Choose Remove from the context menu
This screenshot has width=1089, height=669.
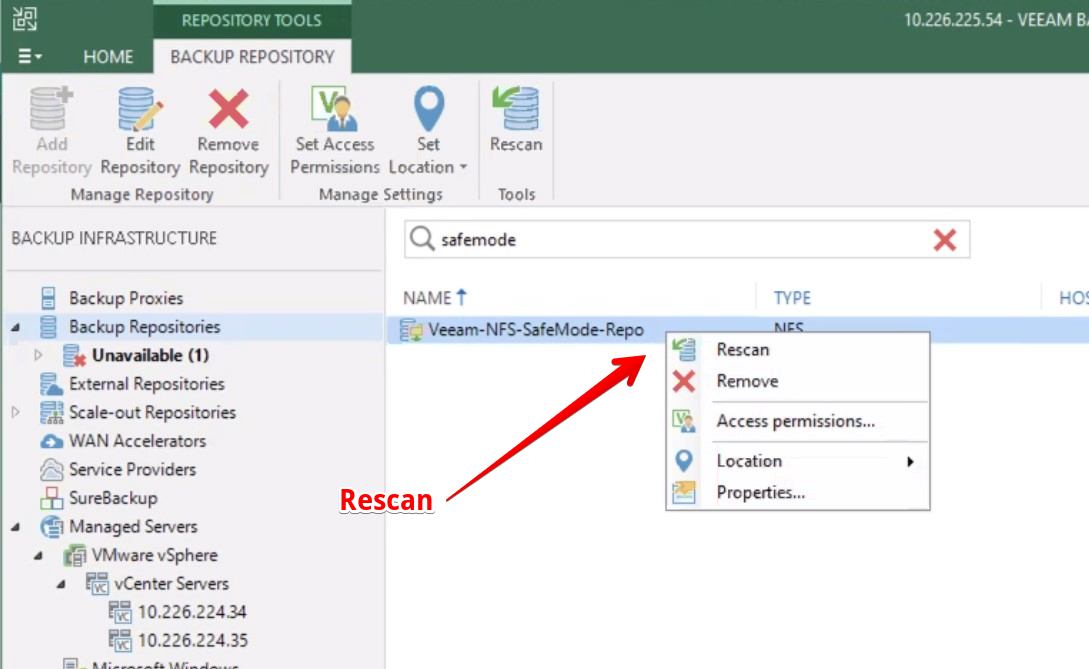pos(747,381)
